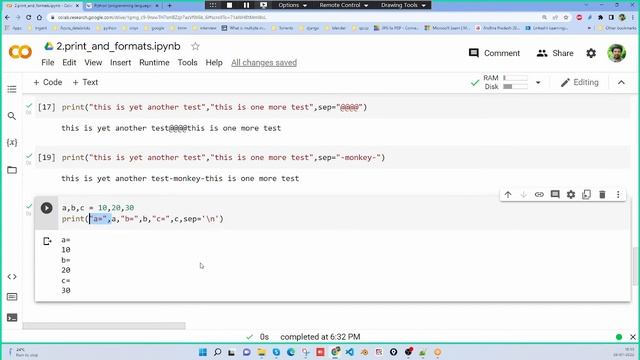
Task: Close the bottom status bar
Action: pos(633,337)
